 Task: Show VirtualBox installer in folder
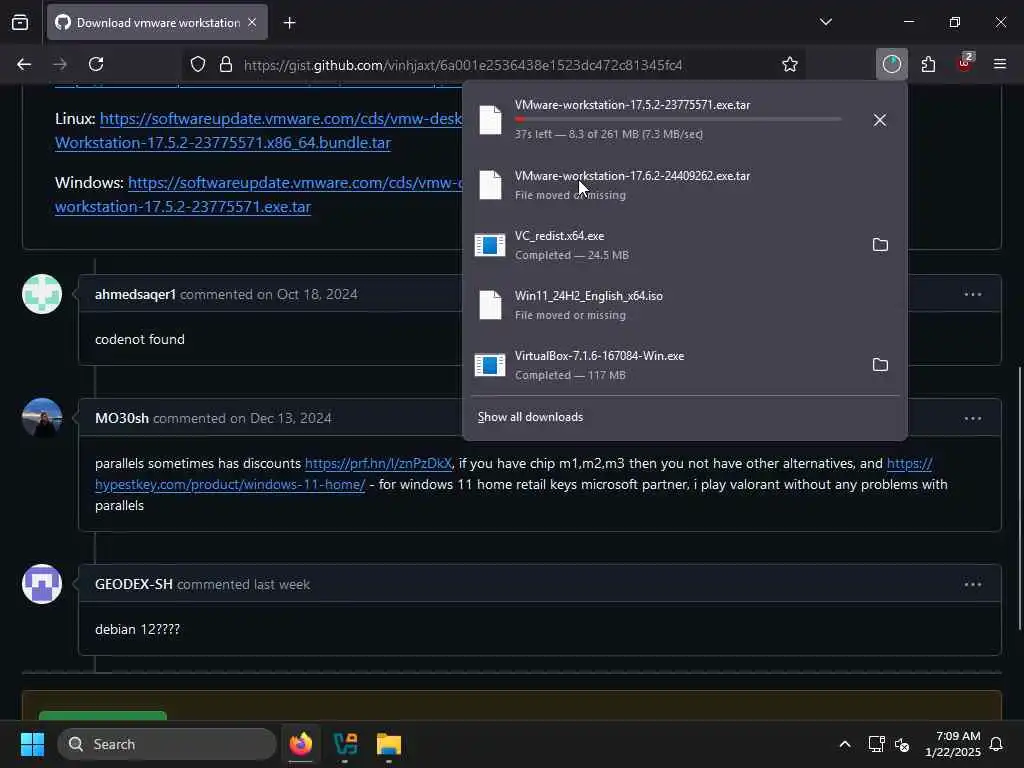click(x=880, y=365)
